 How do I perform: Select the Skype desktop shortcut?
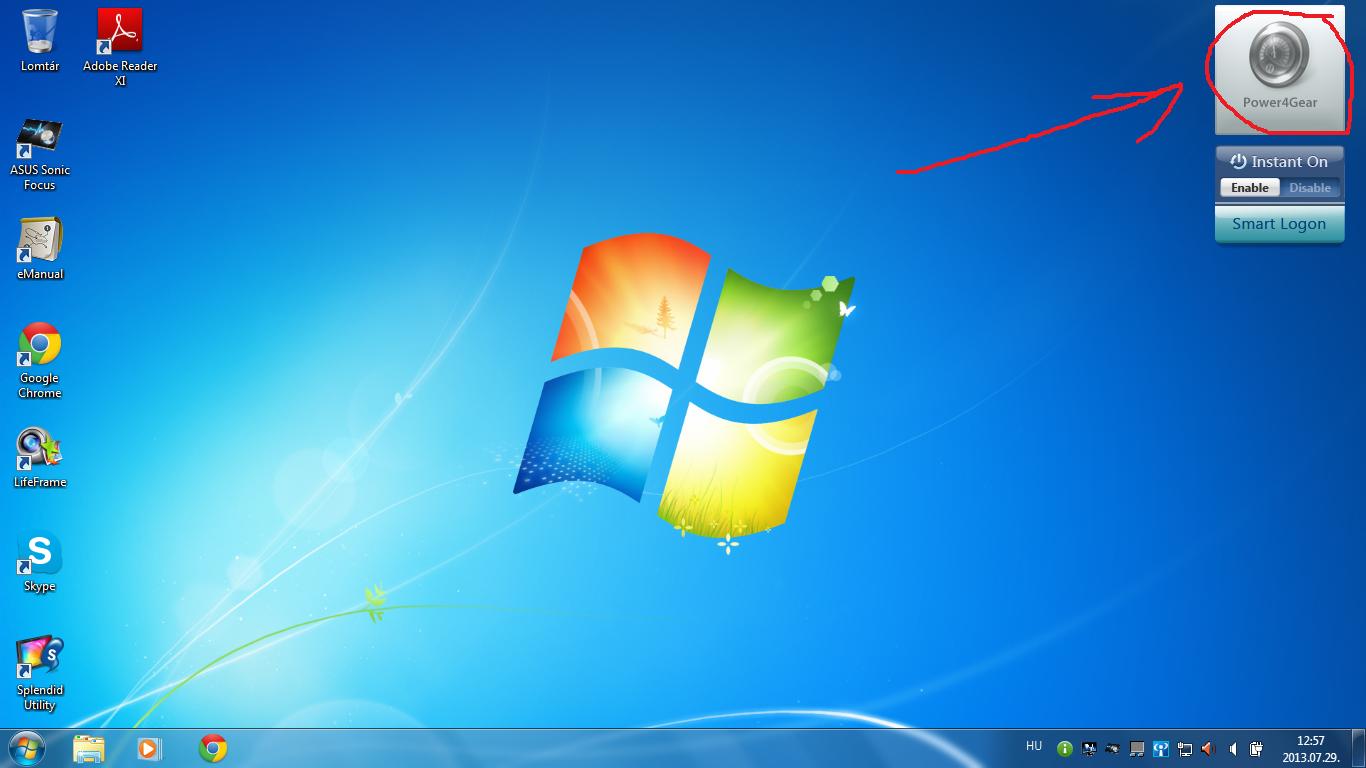(40, 562)
